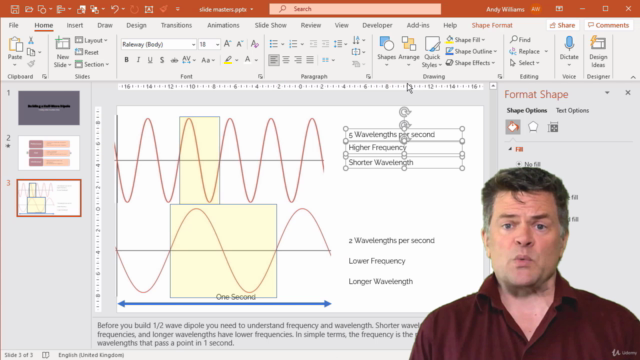Viewport: 640px width, 360px height.
Task: Open the File menu
Action: tap(13, 25)
